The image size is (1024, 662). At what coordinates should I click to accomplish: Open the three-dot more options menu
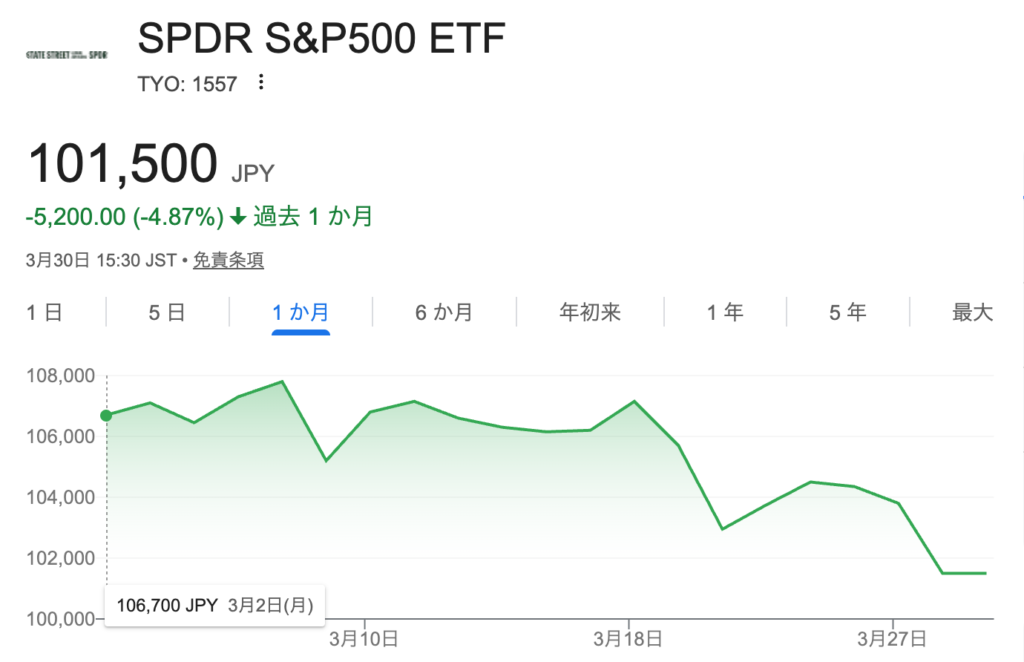click(x=261, y=83)
